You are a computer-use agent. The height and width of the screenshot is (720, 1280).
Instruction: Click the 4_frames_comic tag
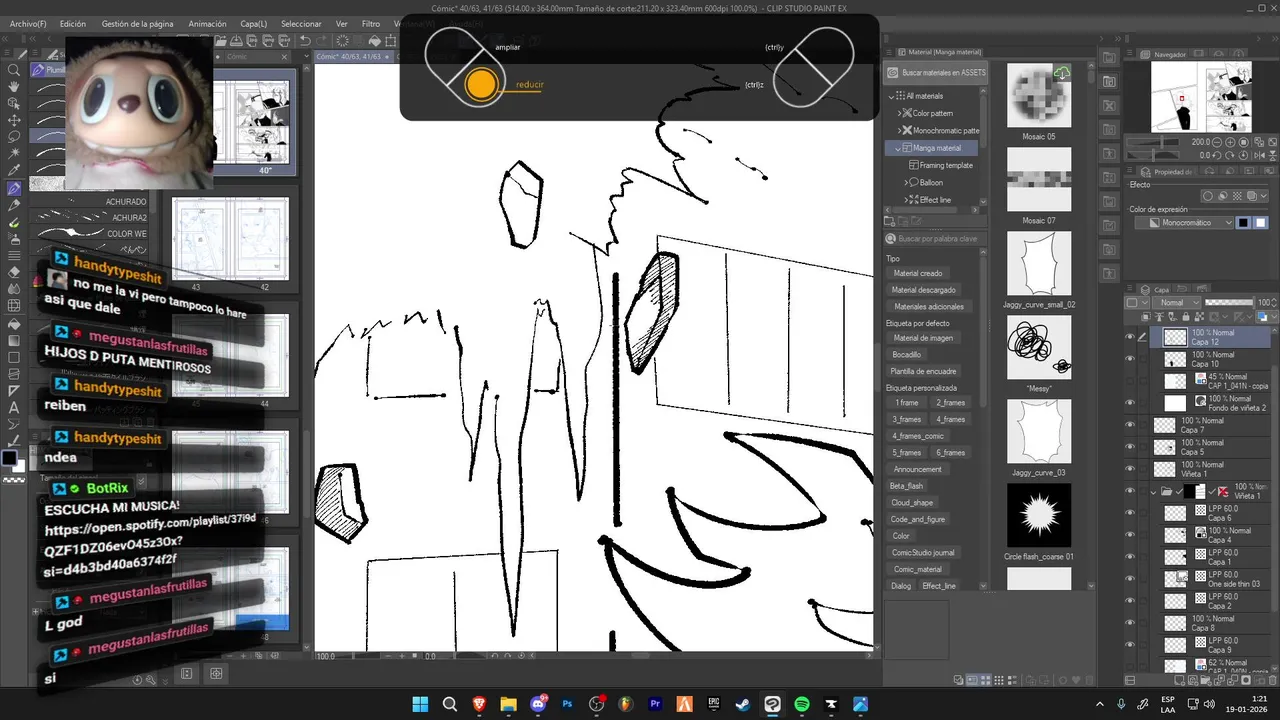coord(918,436)
